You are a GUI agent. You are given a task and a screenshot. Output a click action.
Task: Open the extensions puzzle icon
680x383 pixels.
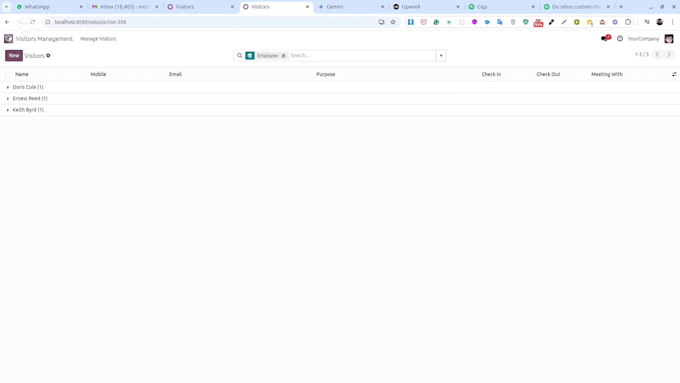pyautogui.click(x=628, y=22)
